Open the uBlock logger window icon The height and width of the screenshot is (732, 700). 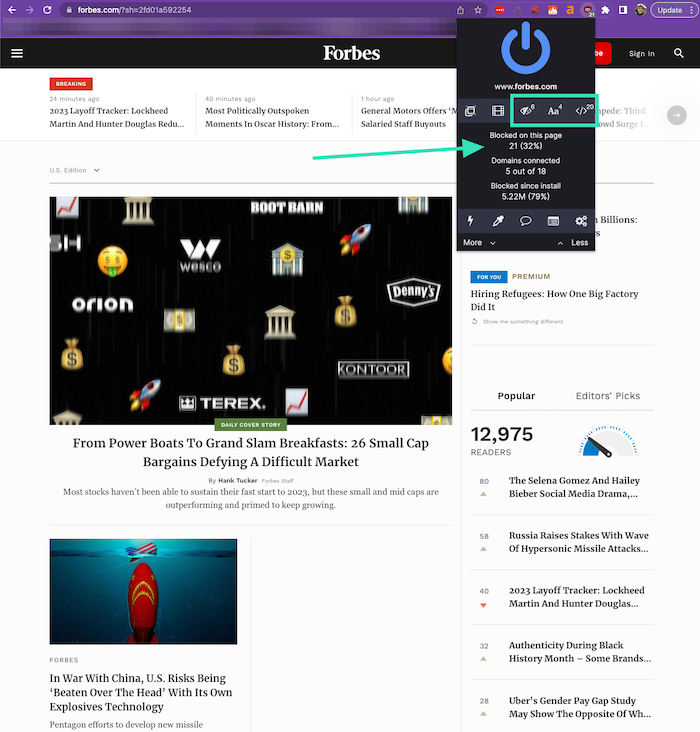tap(553, 221)
